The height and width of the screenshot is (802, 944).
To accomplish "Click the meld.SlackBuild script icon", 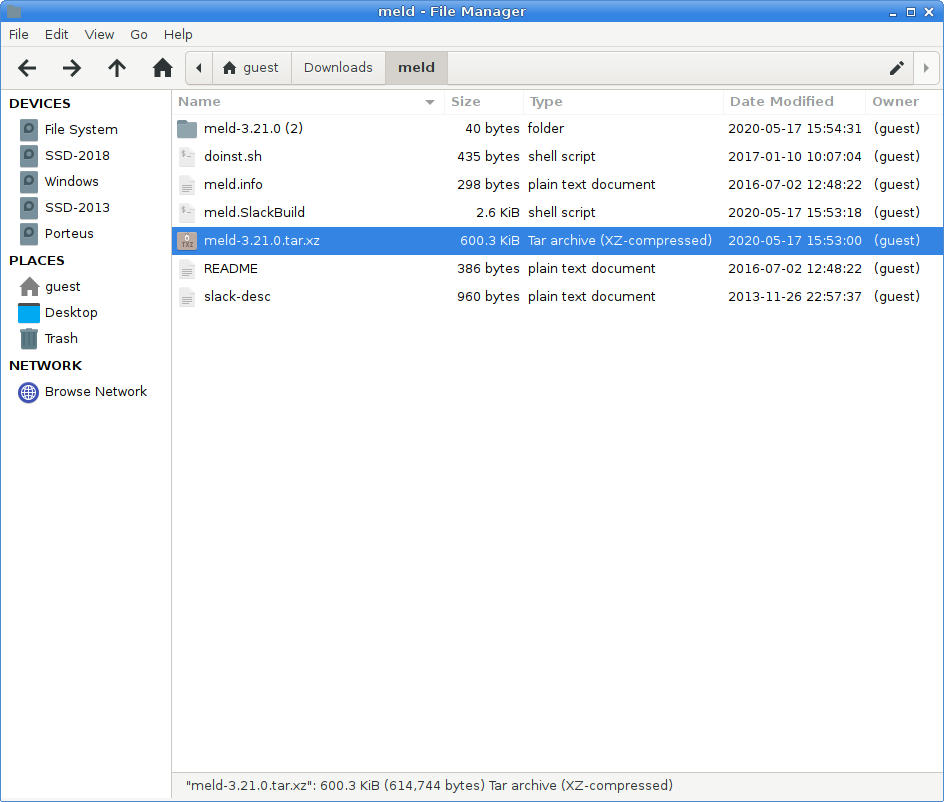I will [x=187, y=213].
